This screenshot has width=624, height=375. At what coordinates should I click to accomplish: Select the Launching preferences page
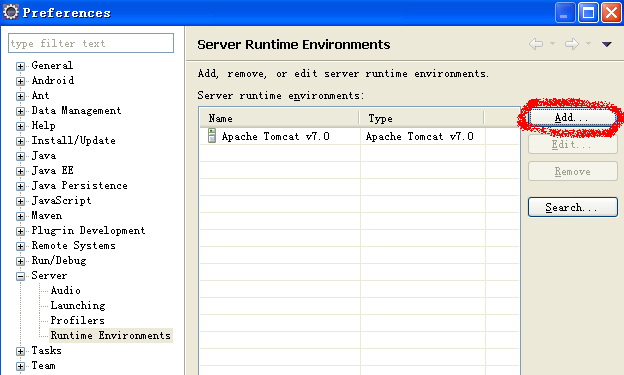point(78,305)
